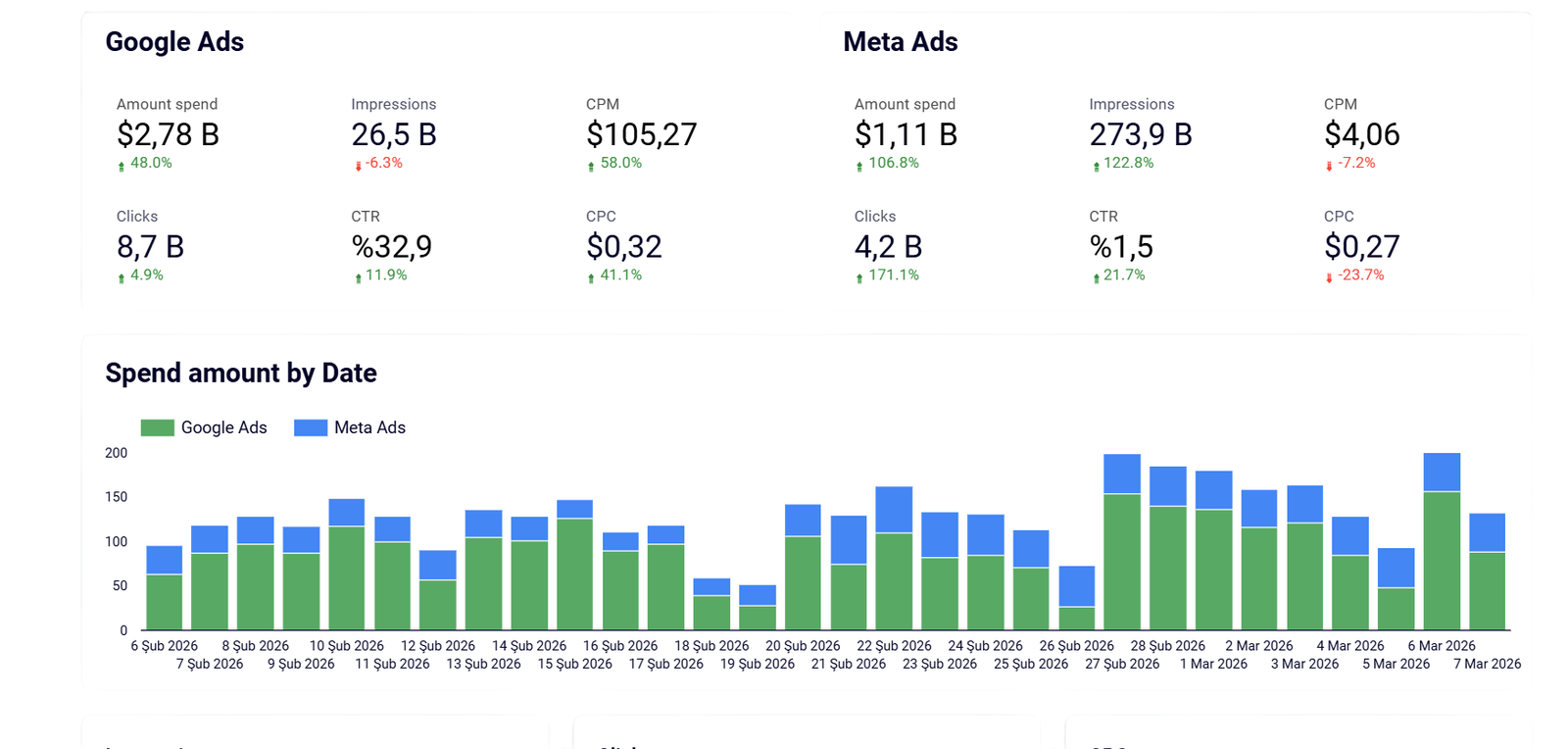The image size is (1568, 749).
Task: Click the green bar segment for 10 Şub 2026
Action: (347, 578)
